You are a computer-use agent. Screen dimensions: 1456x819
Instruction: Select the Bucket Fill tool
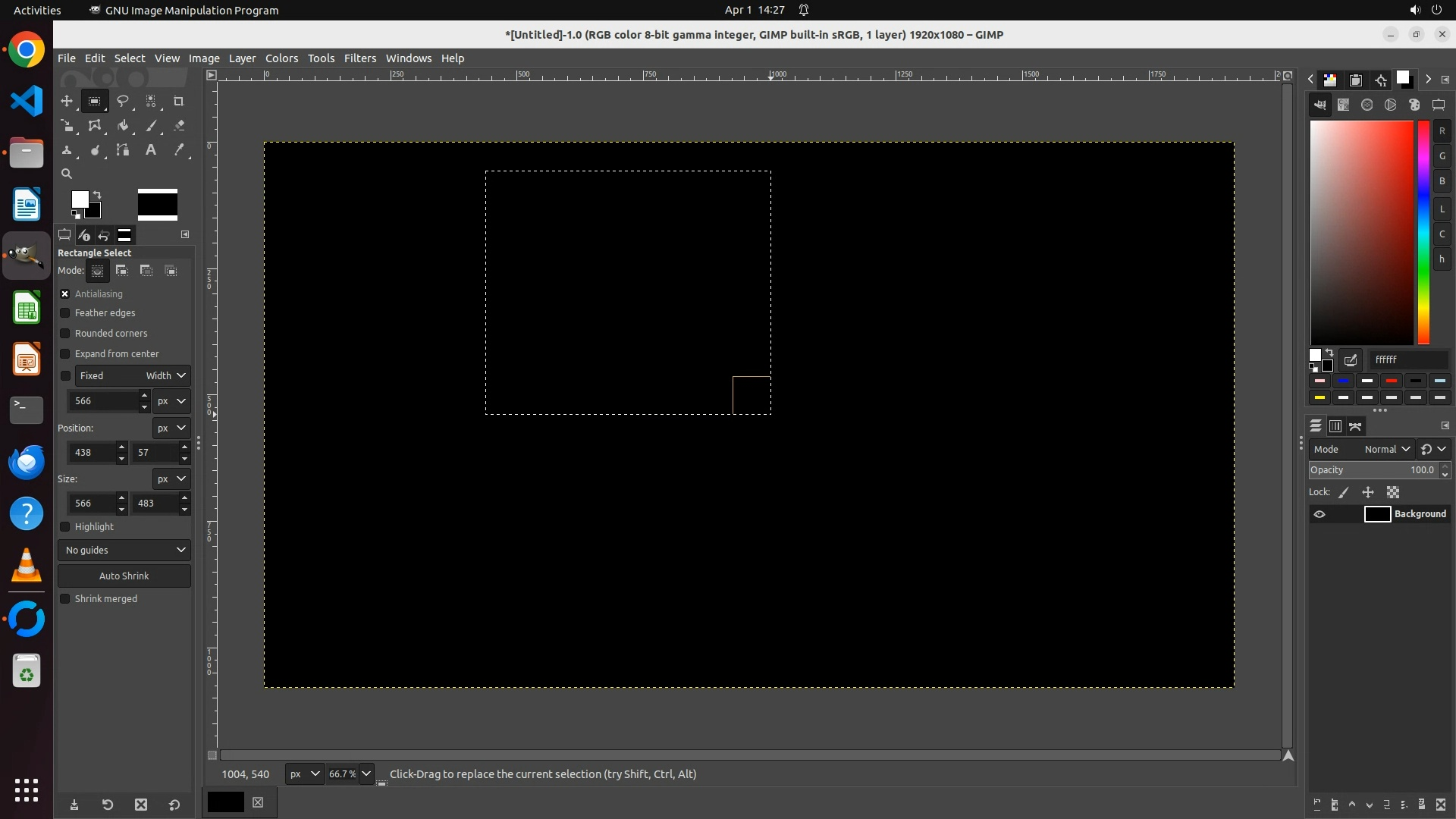click(x=123, y=126)
